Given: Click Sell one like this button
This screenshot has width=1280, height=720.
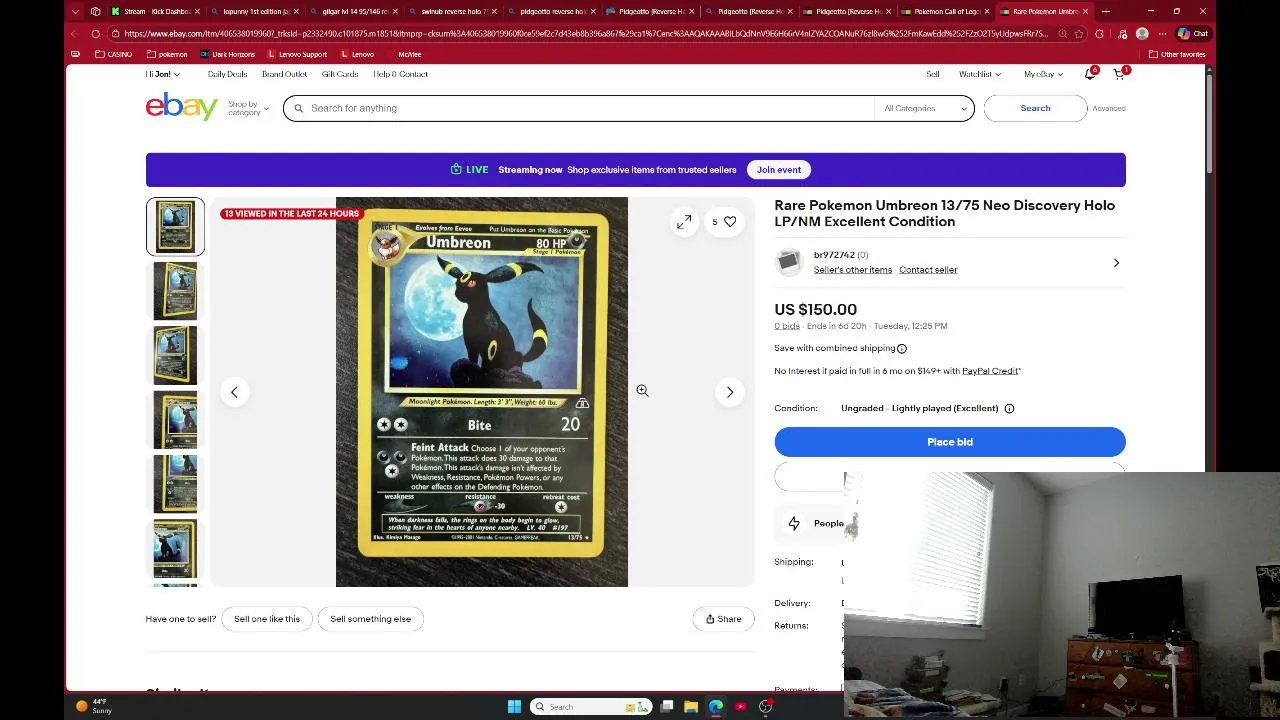Looking at the screenshot, I should pos(267,619).
